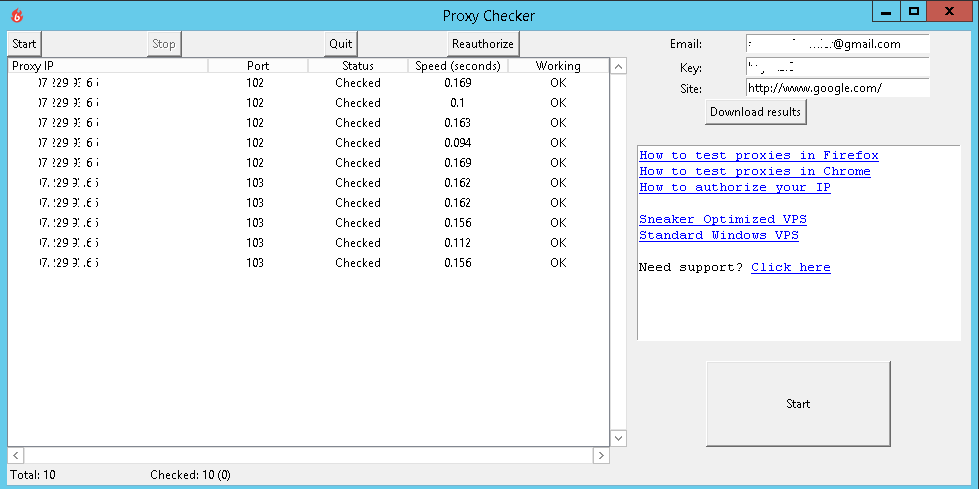Sort by Working column header
Viewport: 979px width, 489px height.
click(558, 66)
